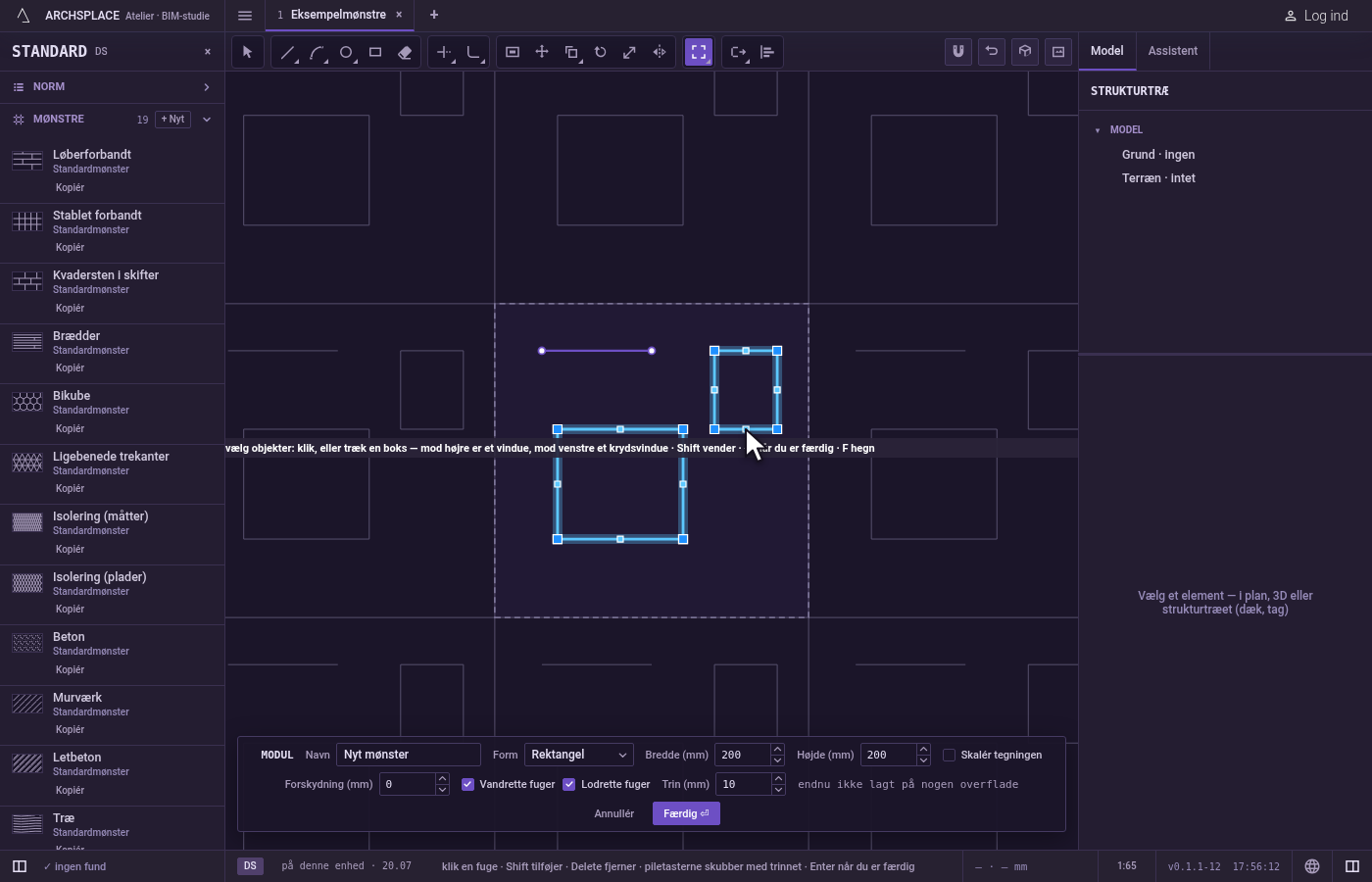The width and height of the screenshot is (1372, 882).
Task: Collapse the MØNSTRE section chevron
Action: [207, 120]
